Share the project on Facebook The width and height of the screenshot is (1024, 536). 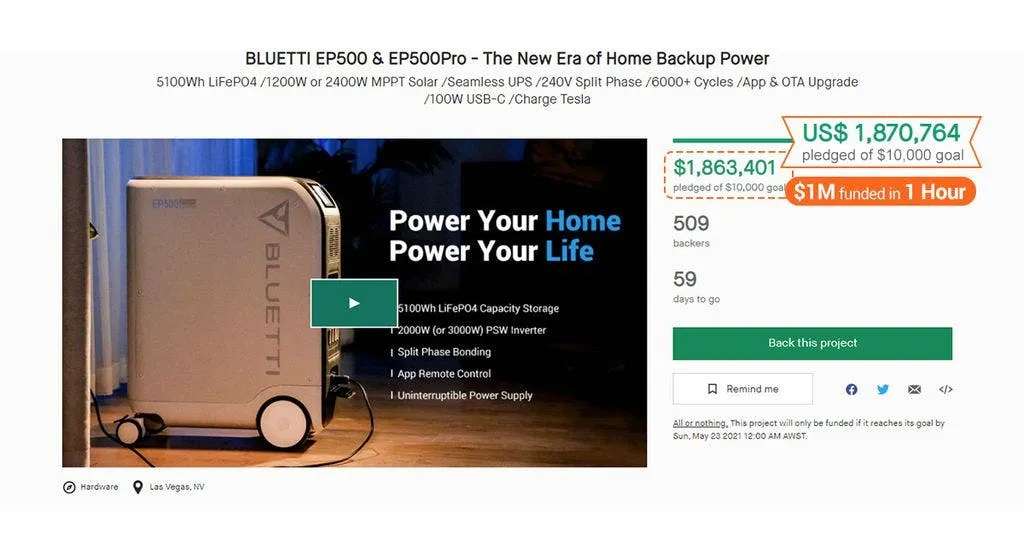point(852,389)
